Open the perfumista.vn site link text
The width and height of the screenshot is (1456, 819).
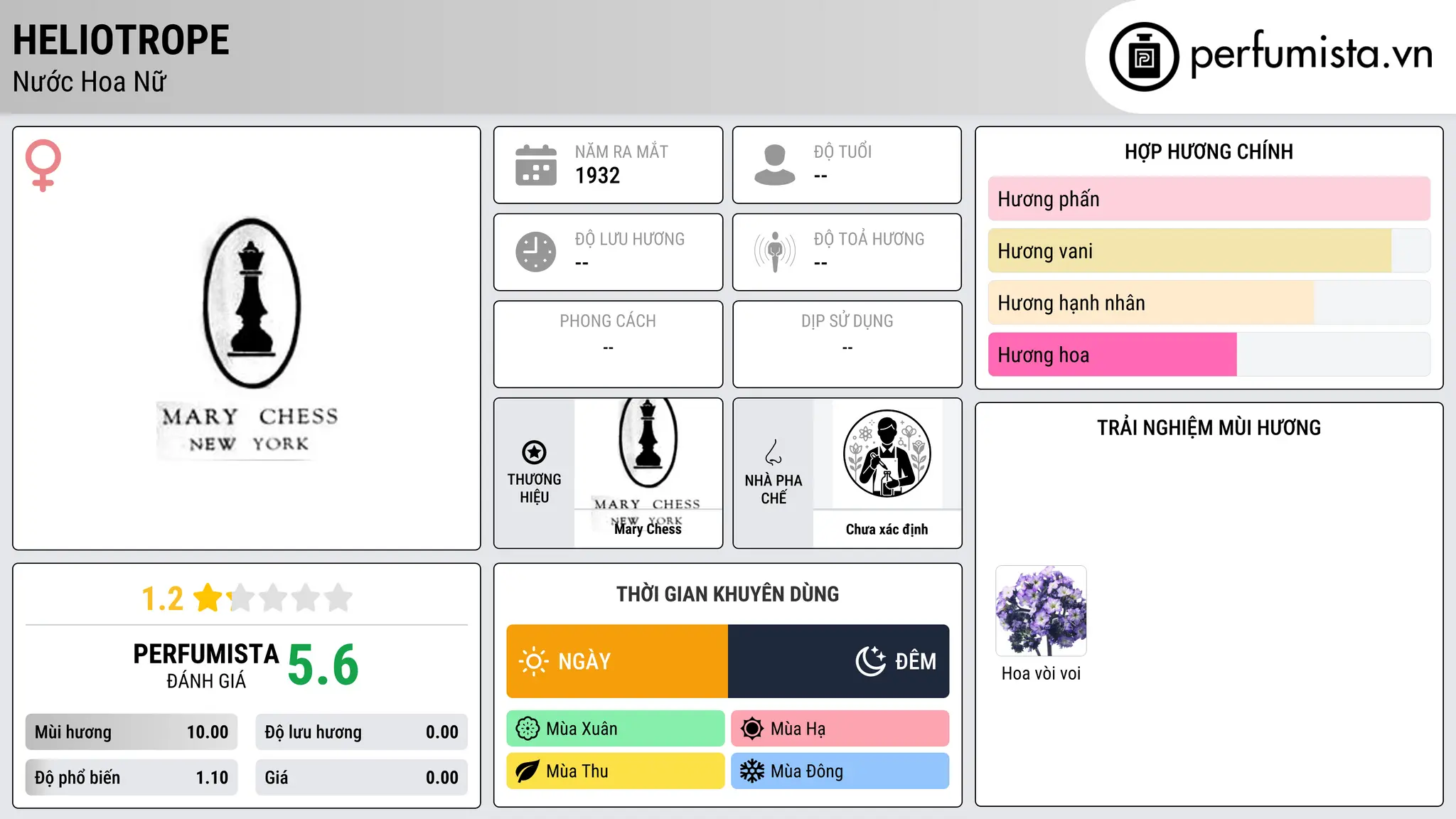coord(1312,55)
